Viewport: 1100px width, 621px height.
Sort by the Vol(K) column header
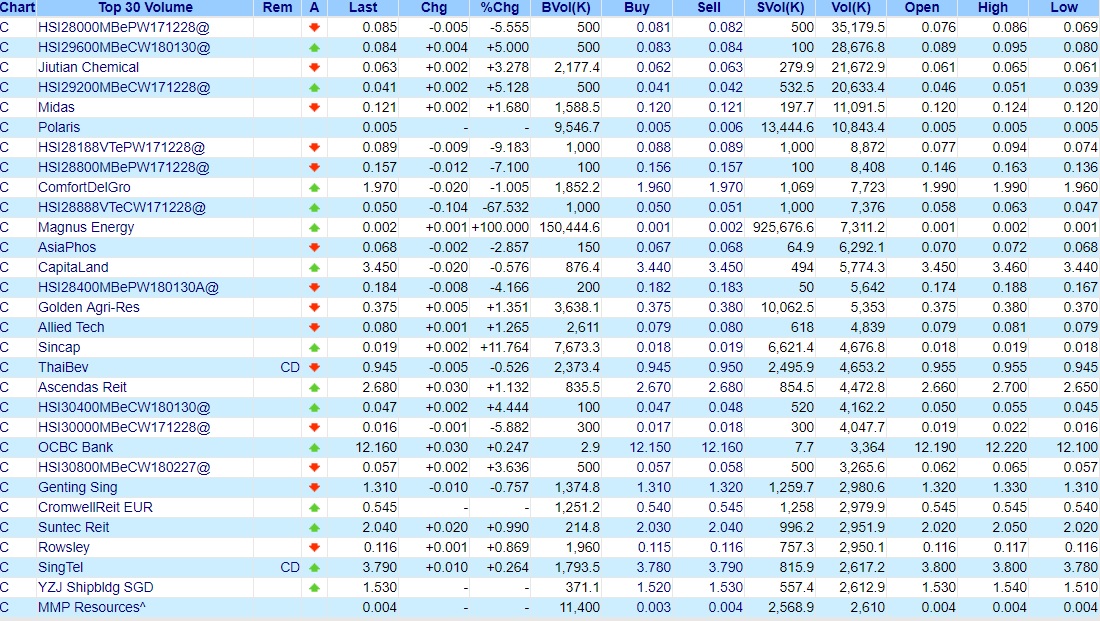(851, 8)
